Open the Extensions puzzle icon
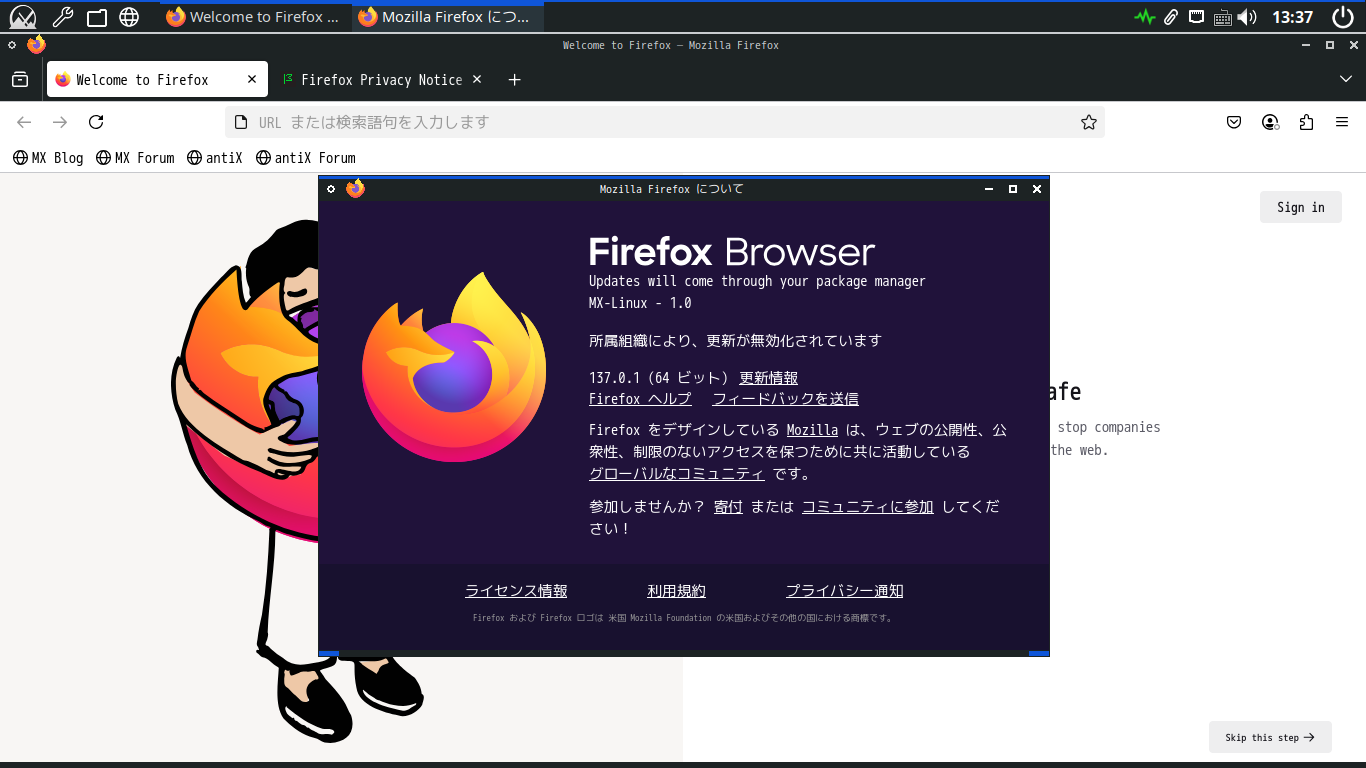Viewport: 1366px width, 768px height. tap(1306, 122)
